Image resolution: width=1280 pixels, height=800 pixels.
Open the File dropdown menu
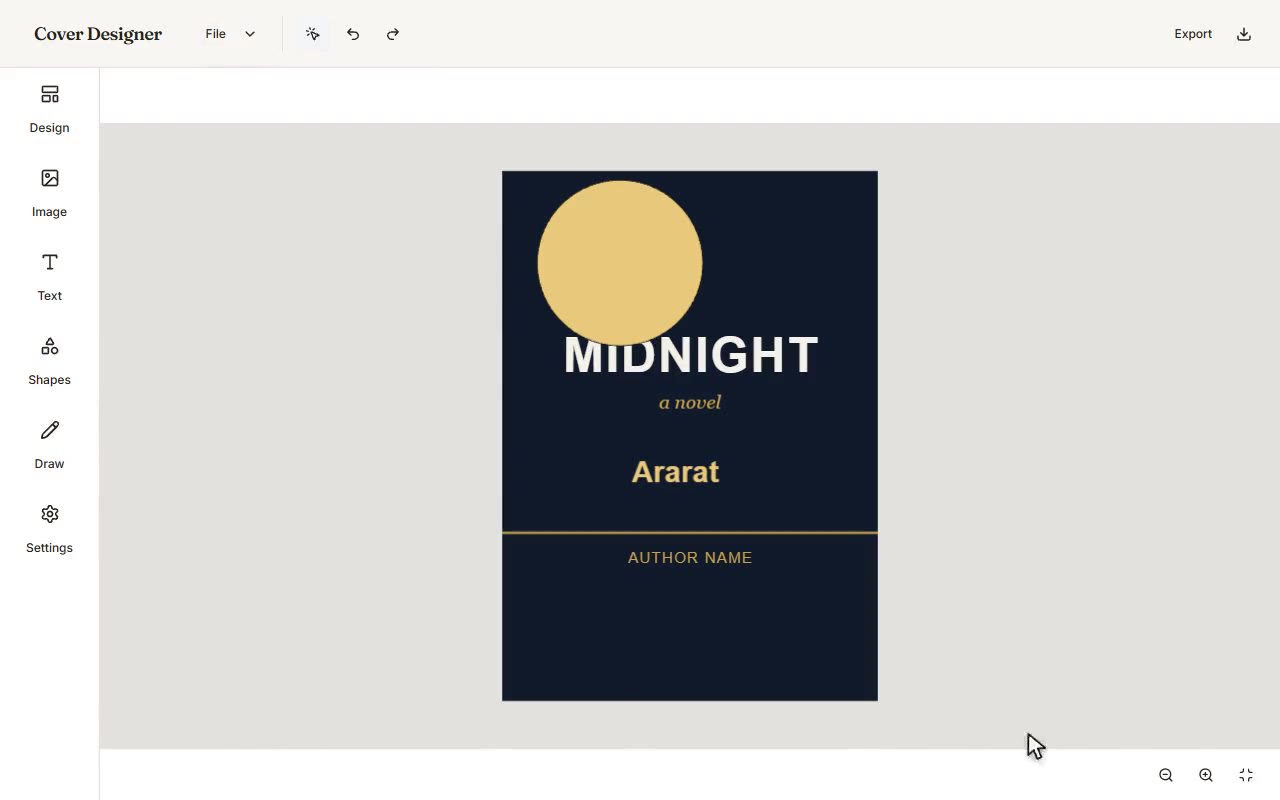pyautogui.click(x=230, y=34)
